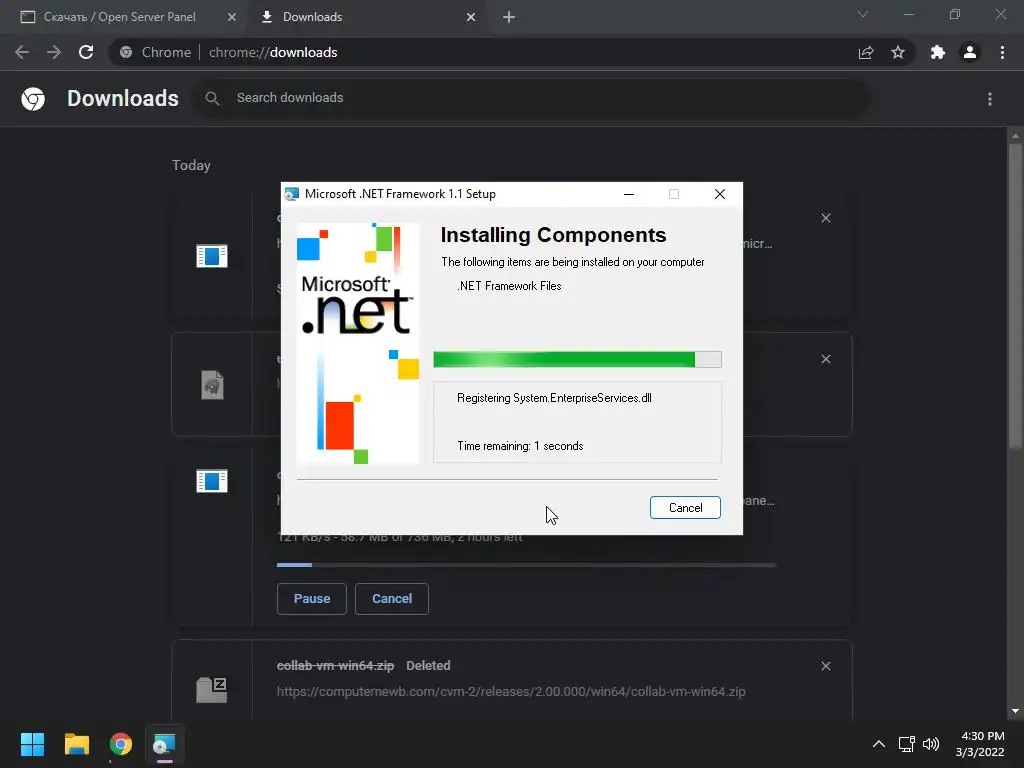Viewport: 1024px width, 768px height.
Task: Minimize the .NET Framework Setup window
Action: (629, 194)
